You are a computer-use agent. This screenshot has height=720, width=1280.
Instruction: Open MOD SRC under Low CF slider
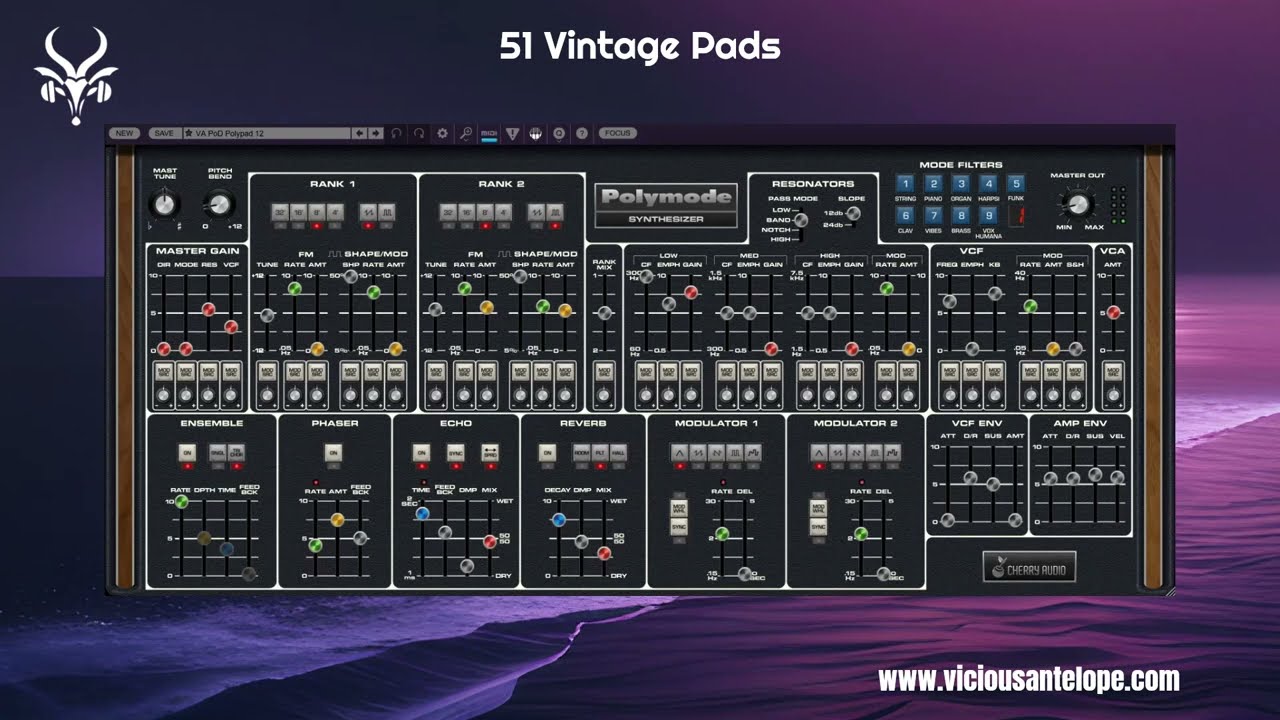pyautogui.click(x=646, y=372)
